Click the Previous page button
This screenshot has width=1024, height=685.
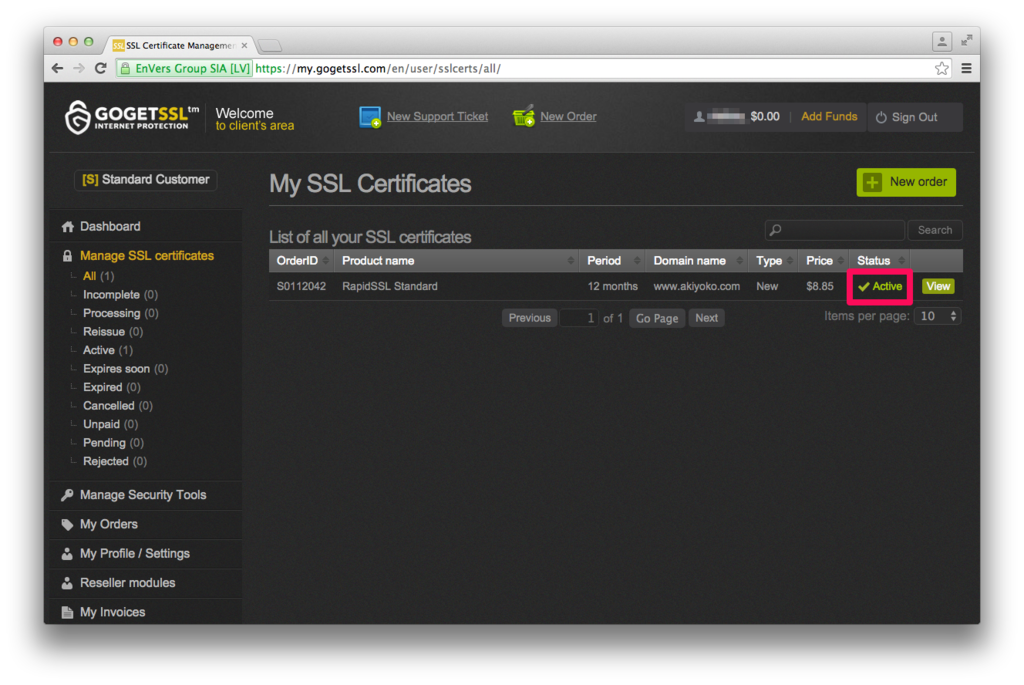(x=530, y=318)
